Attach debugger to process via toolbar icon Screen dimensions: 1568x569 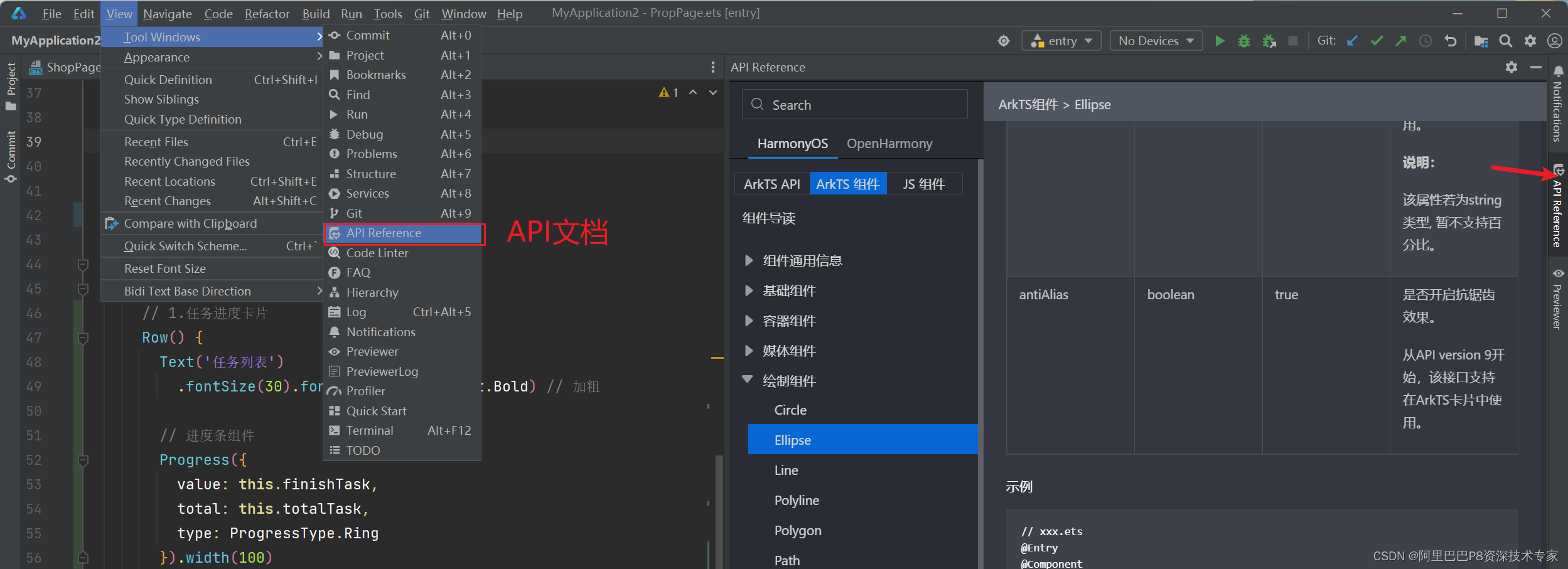[1269, 40]
